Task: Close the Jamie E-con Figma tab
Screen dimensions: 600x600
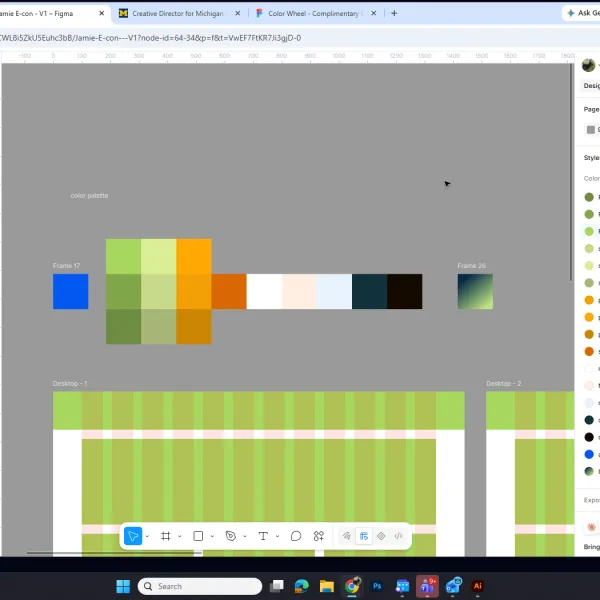Action: [x=101, y=13]
